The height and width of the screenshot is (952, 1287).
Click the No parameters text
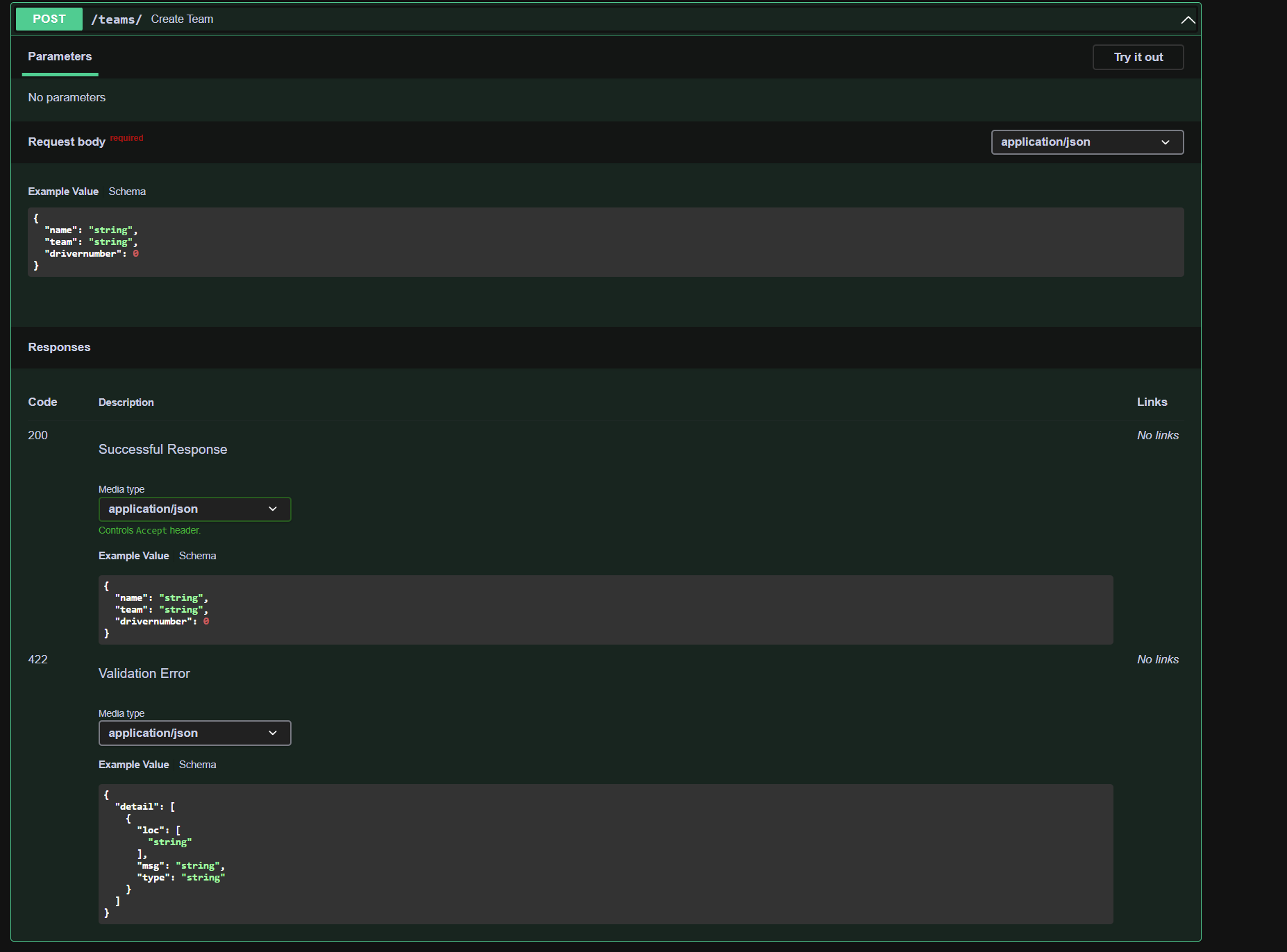point(67,98)
